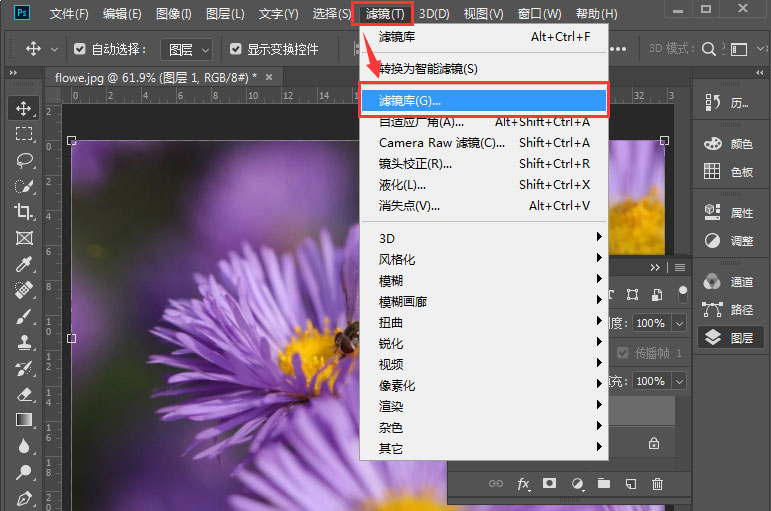Choose 液化(L)... menu item
The image size is (771, 511).
click(x=484, y=184)
